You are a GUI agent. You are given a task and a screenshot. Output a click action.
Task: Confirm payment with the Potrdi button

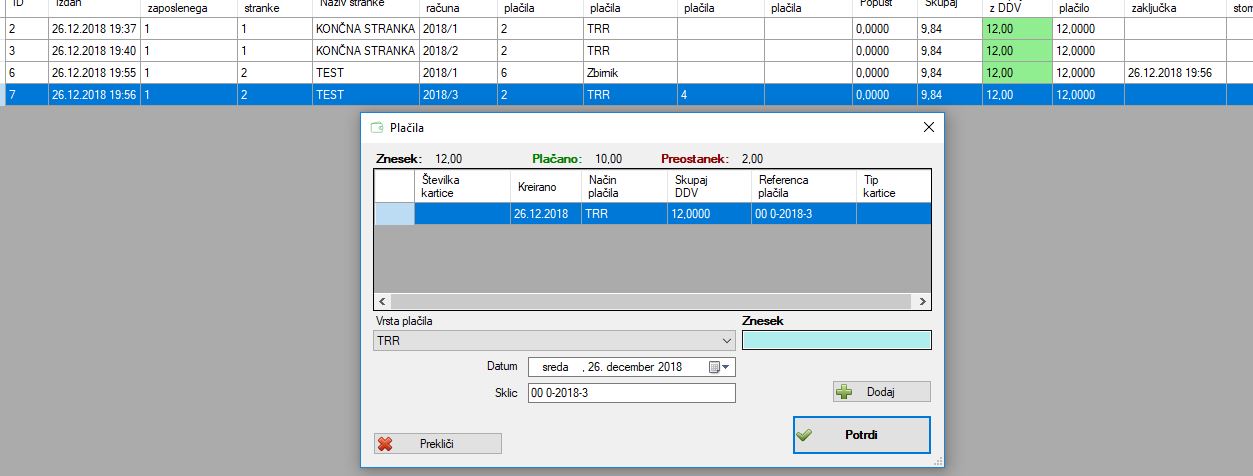[x=861, y=435]
